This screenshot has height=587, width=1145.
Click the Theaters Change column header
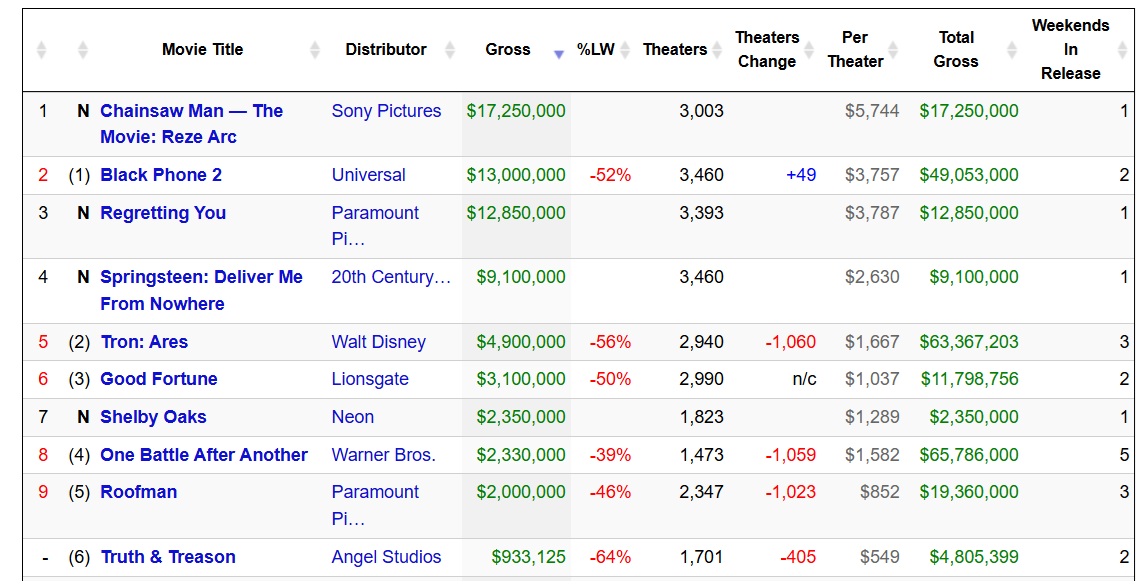[766, 49]
